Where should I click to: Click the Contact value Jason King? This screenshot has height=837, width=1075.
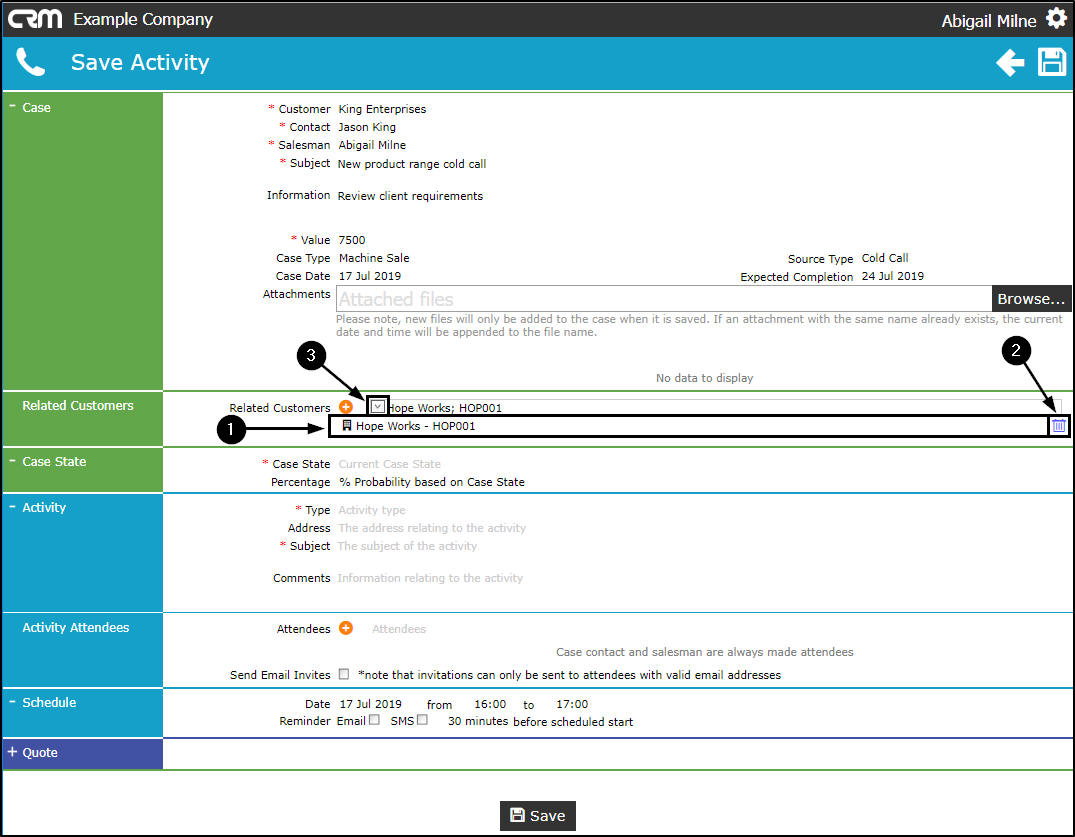coord(367,127)
